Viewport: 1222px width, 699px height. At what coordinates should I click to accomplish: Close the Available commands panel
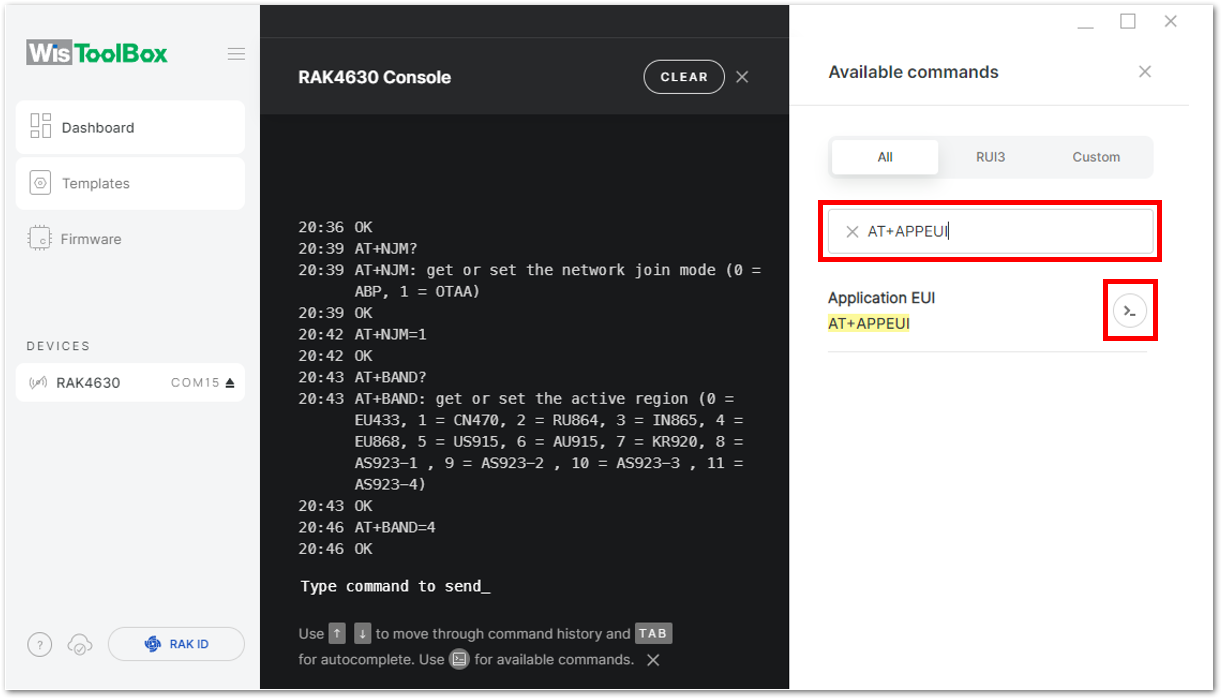(x=1145, y=72)
